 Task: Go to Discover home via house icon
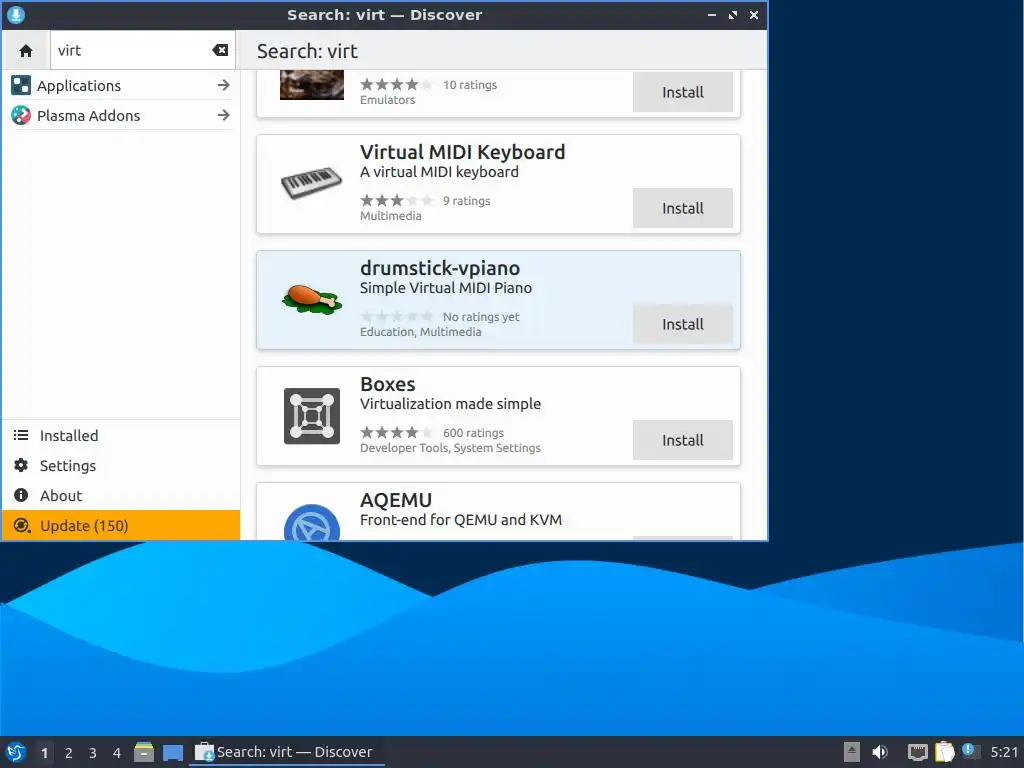[x=25, y=50]
